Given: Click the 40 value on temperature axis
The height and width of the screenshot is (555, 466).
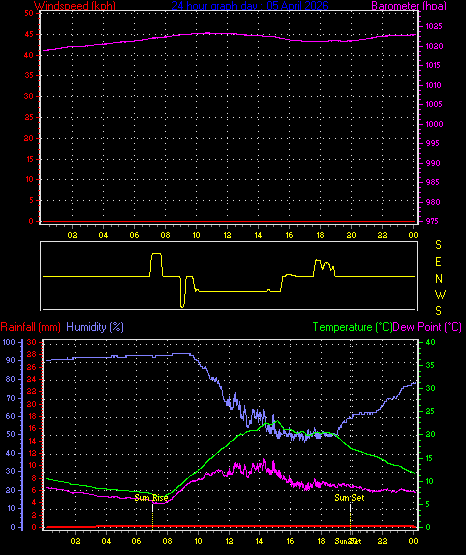Looking at the screenshot, I should coord(430,342).
